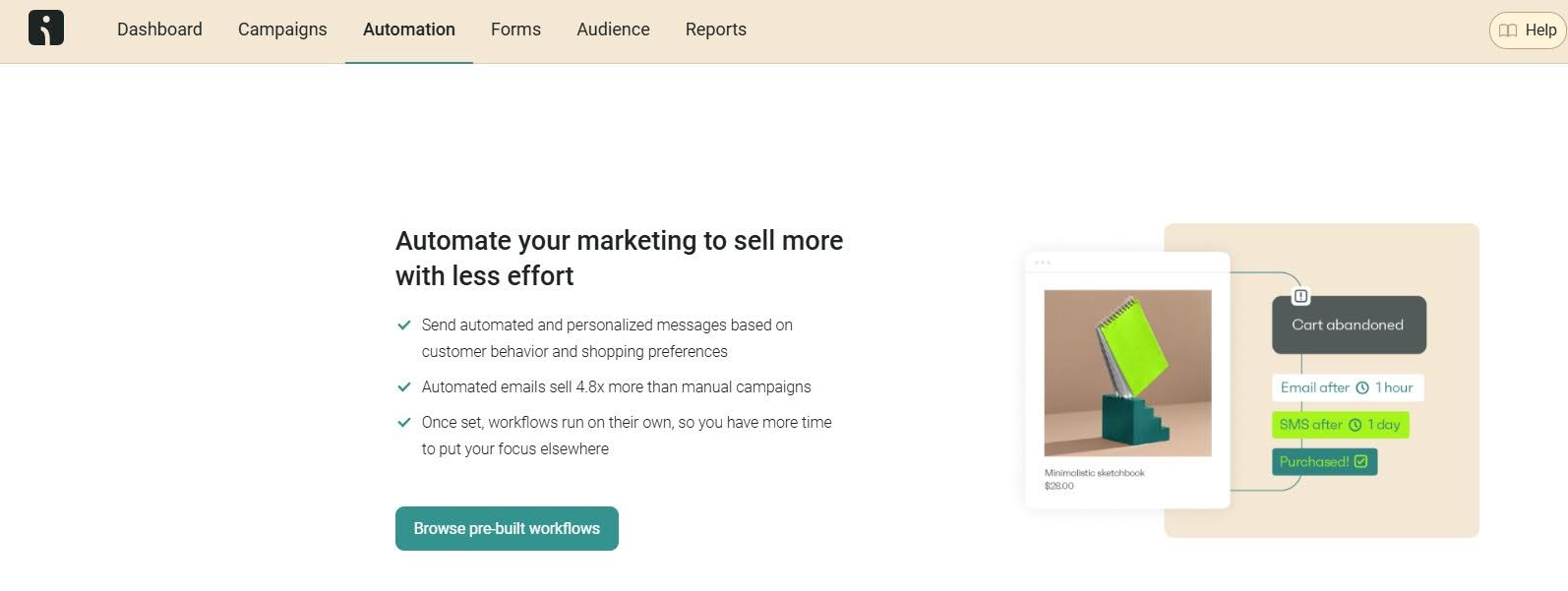Click the Cart abandoned trigger block
1568x591 pixels.
point(1348,325)
